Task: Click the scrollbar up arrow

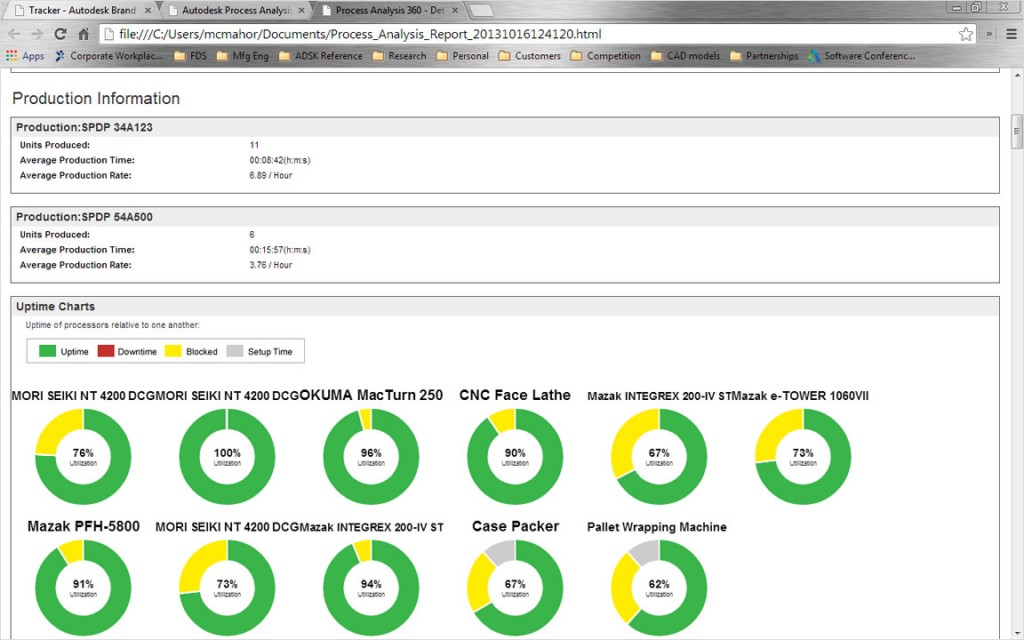Action: coord(1017,74)
